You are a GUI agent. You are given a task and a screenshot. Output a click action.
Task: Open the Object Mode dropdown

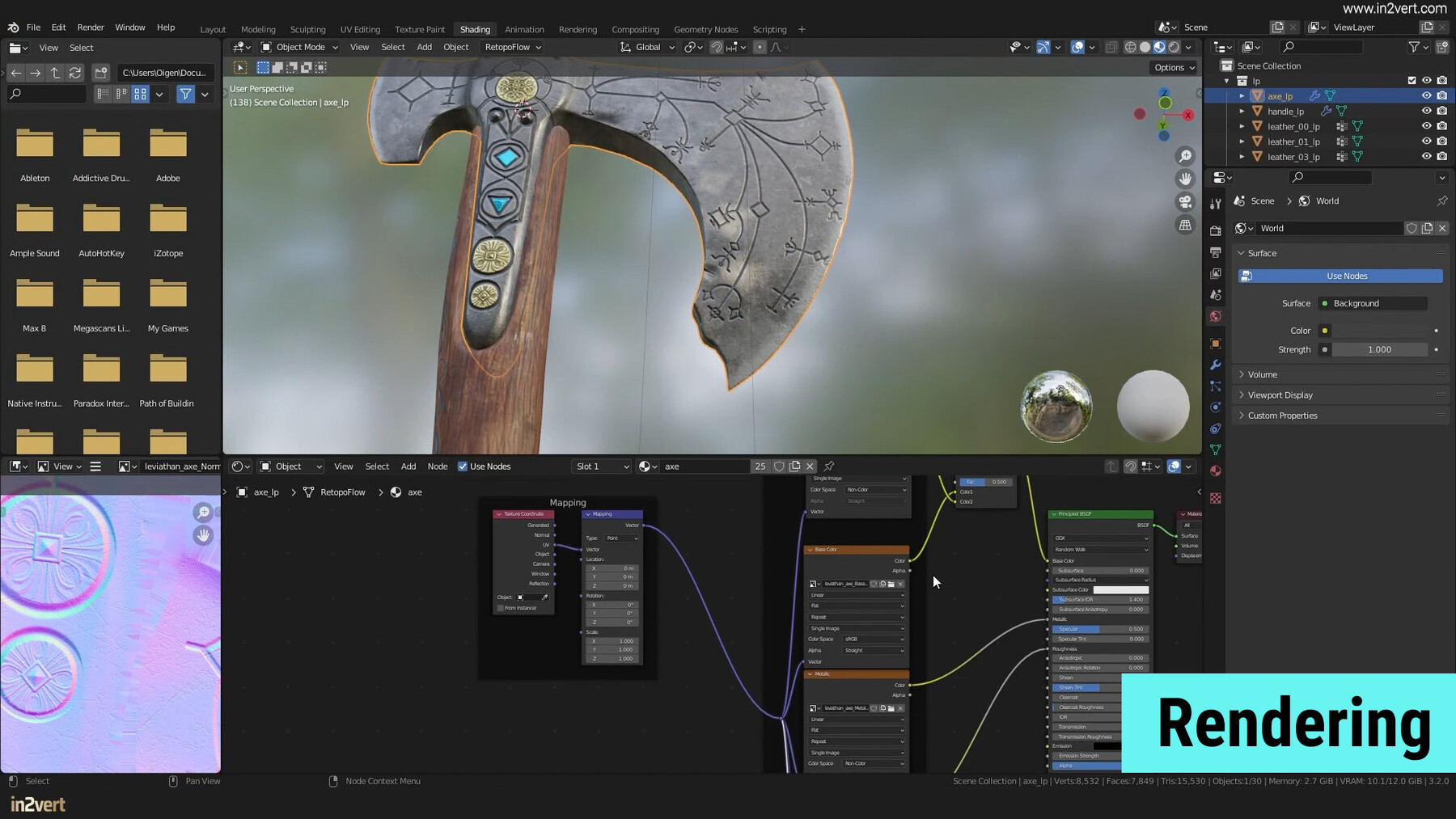click(299, 47)
